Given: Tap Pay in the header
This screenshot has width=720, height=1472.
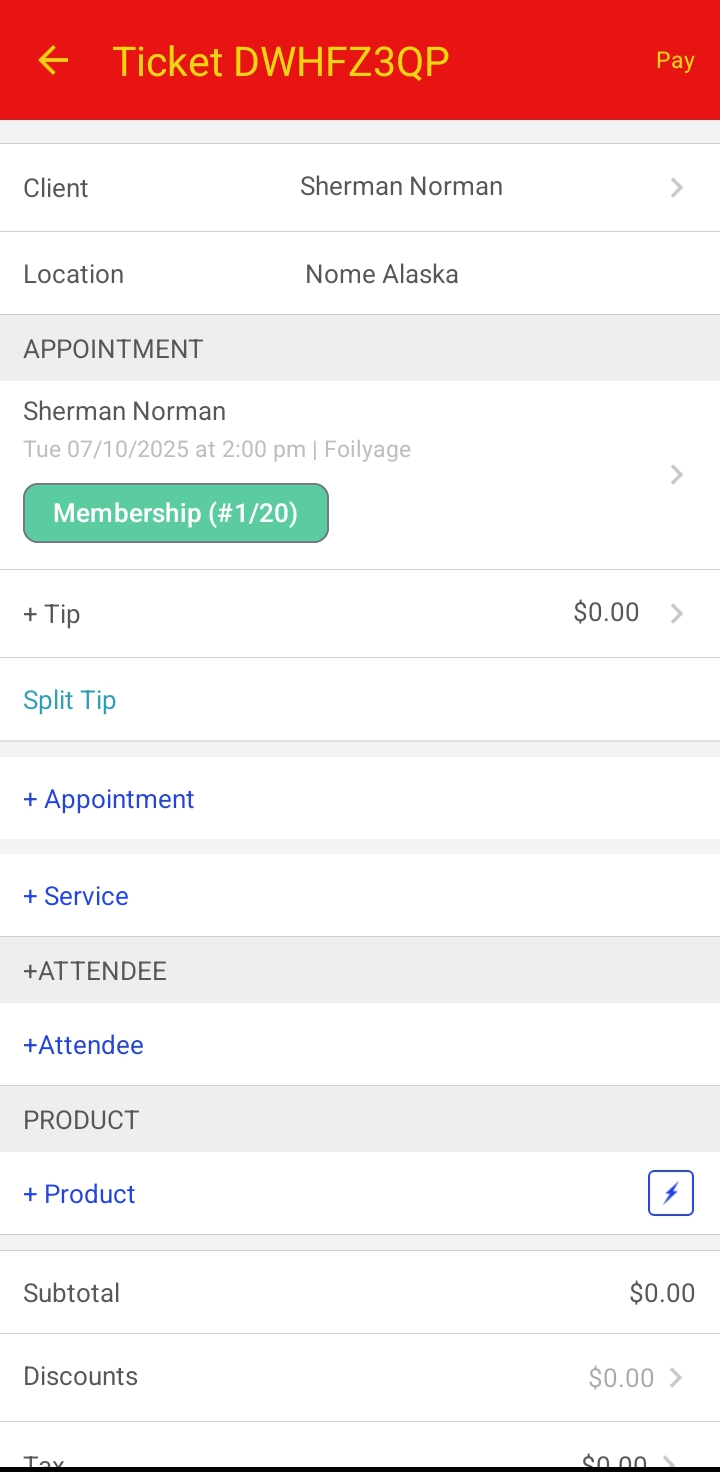Looking at the screenshot, I should point(675,61).
